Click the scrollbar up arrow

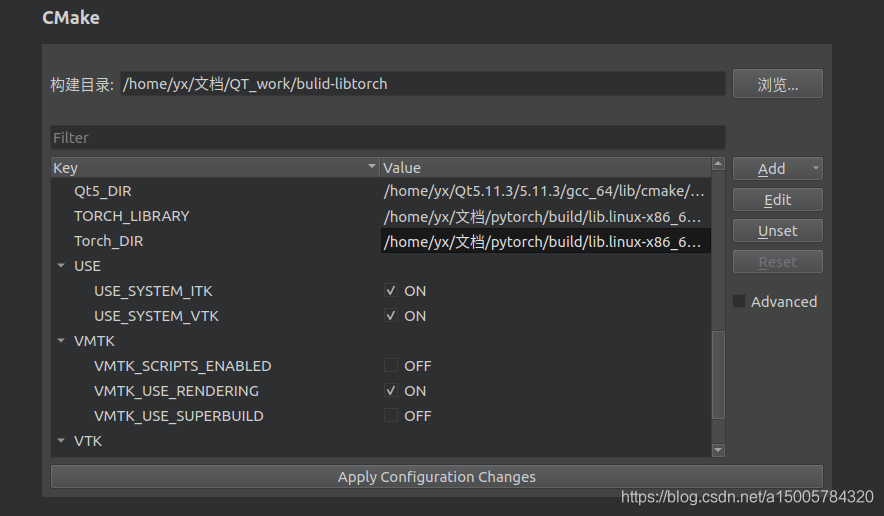pos(718,164)
